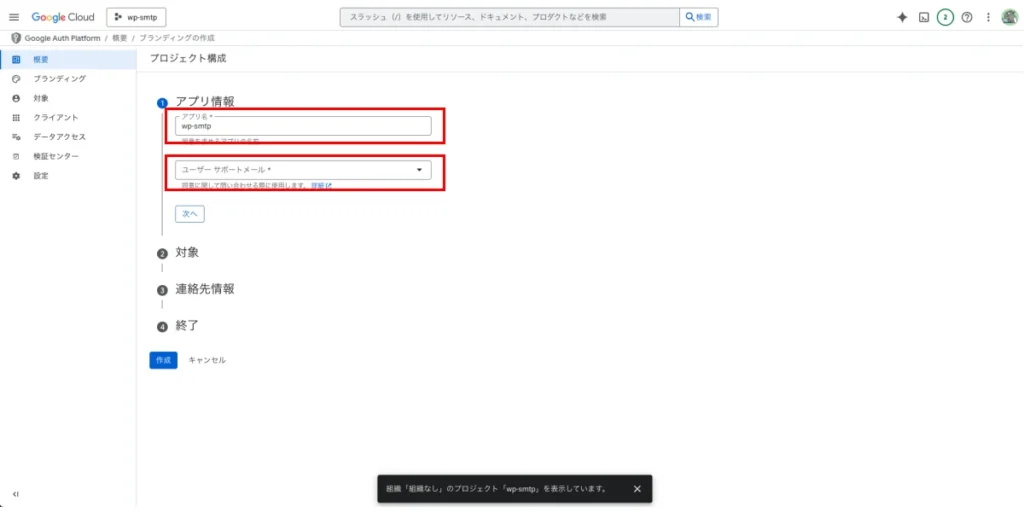This screenshot has width=1024, height=512.
Task: Select ブランディング in the sidebar
Action: pos(59,78)
